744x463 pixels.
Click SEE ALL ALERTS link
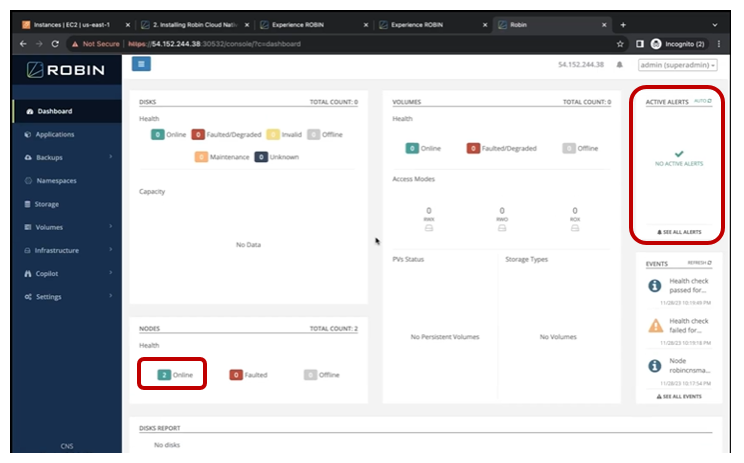pos(679,232)
